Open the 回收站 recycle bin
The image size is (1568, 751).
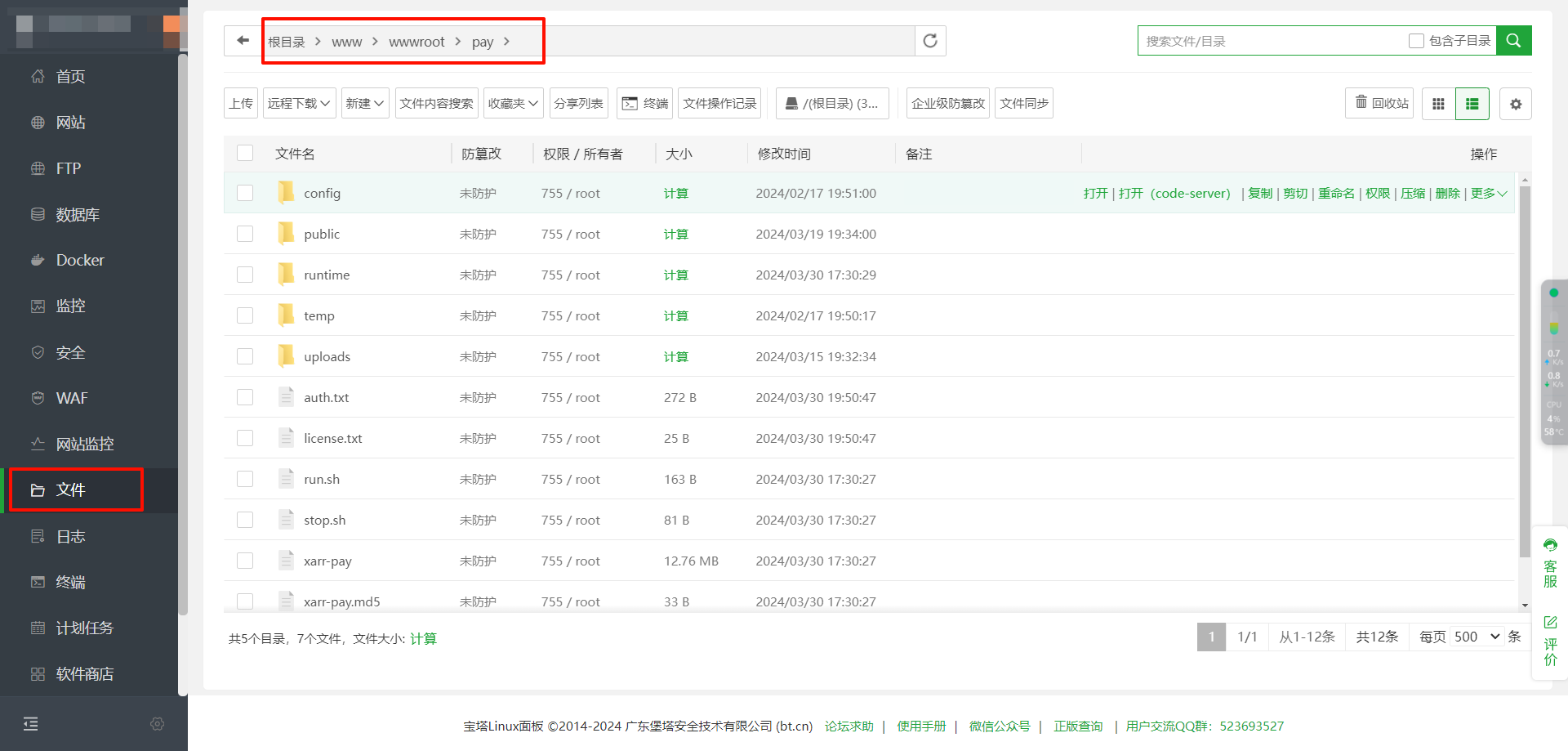tap(1379, 103)
